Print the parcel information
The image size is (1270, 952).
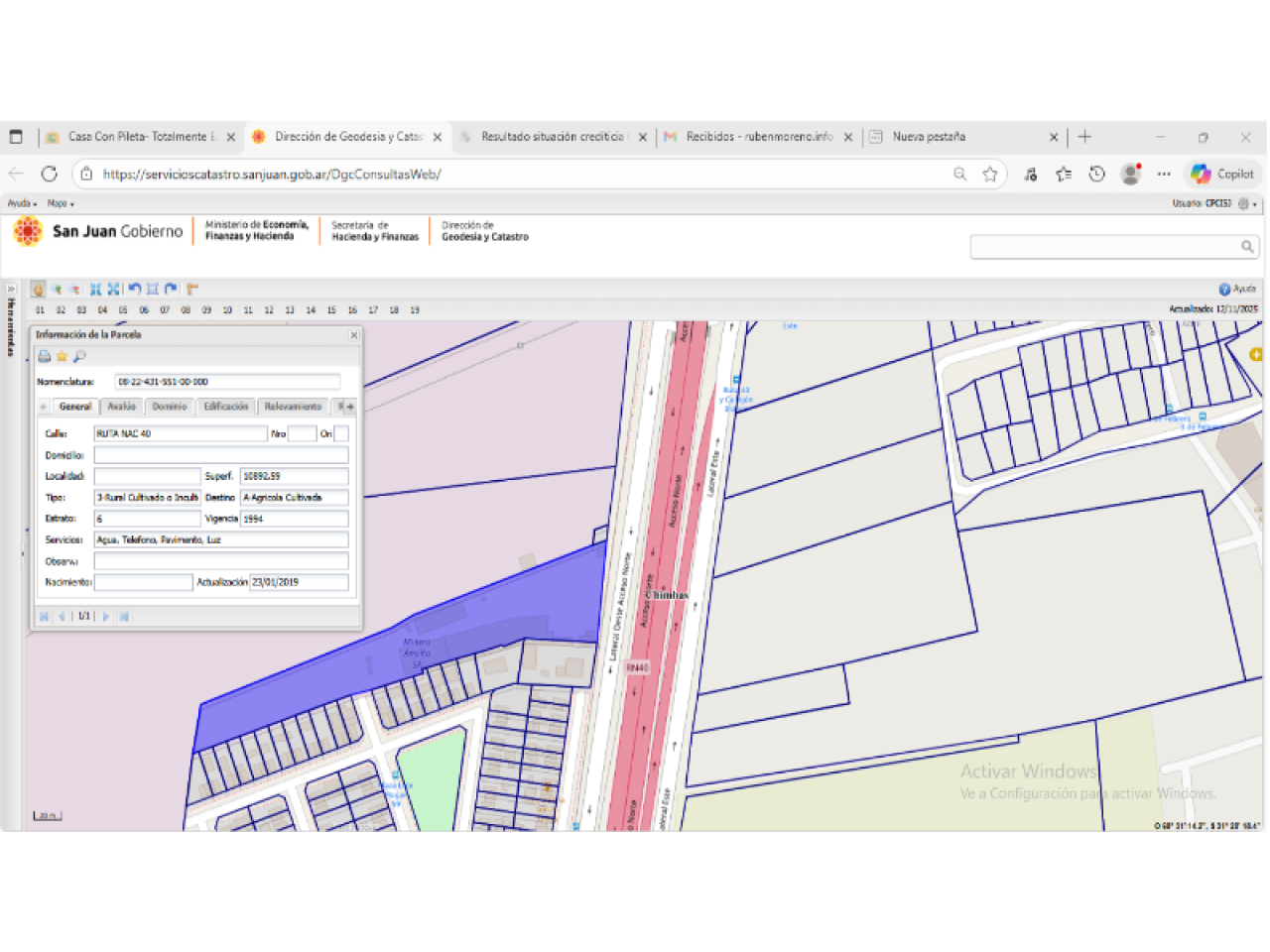pyautogui.click(x=45, y=356)
